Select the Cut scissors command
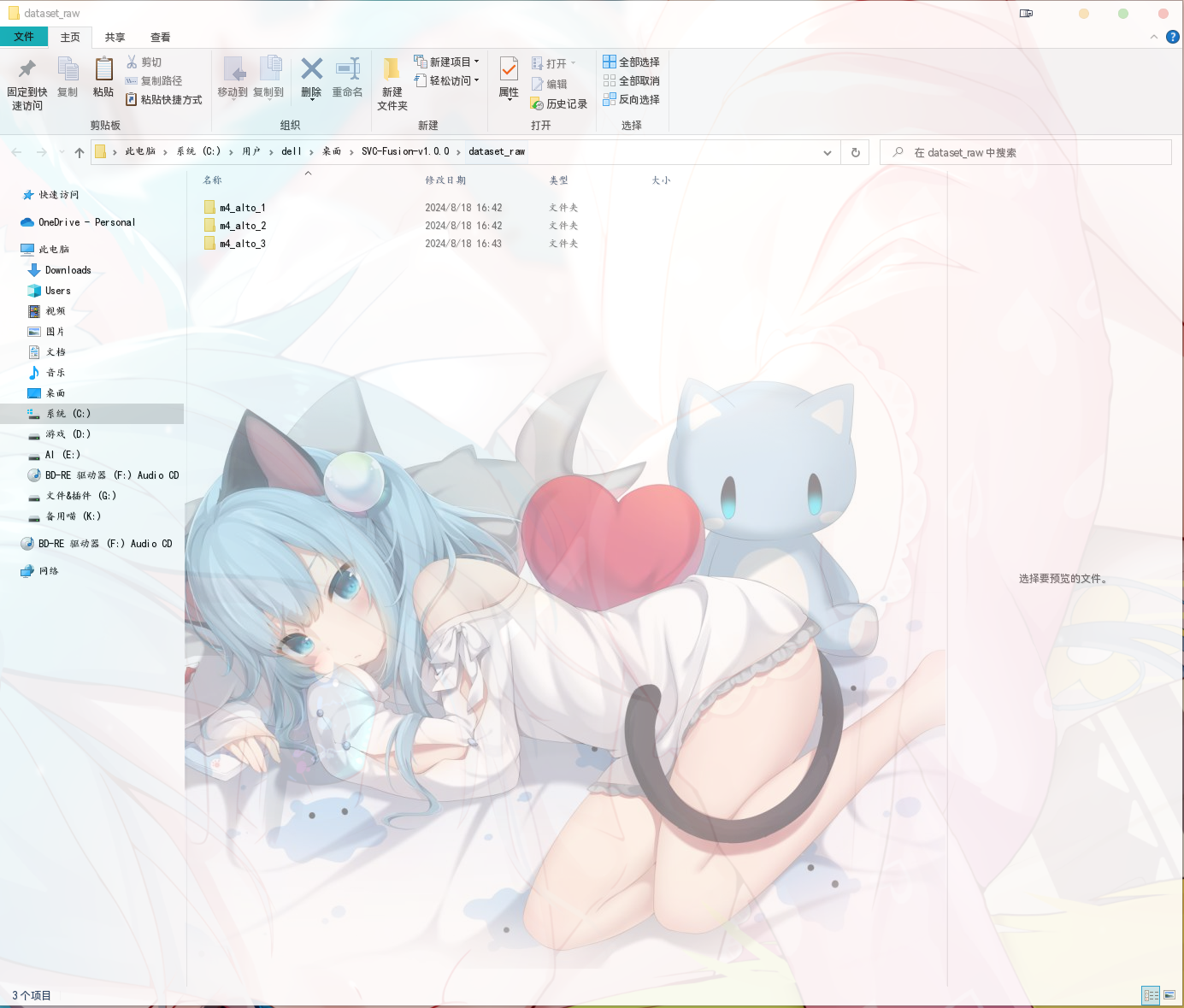 tap(144, 62)
